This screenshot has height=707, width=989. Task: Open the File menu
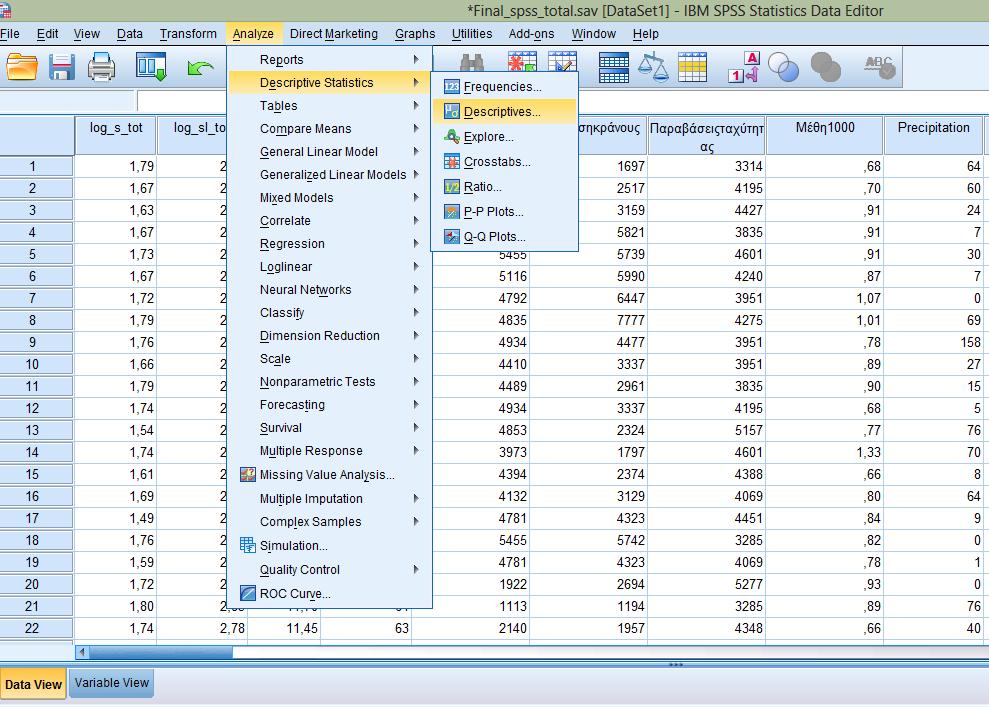pyautogui.click(x=9, y=33)
